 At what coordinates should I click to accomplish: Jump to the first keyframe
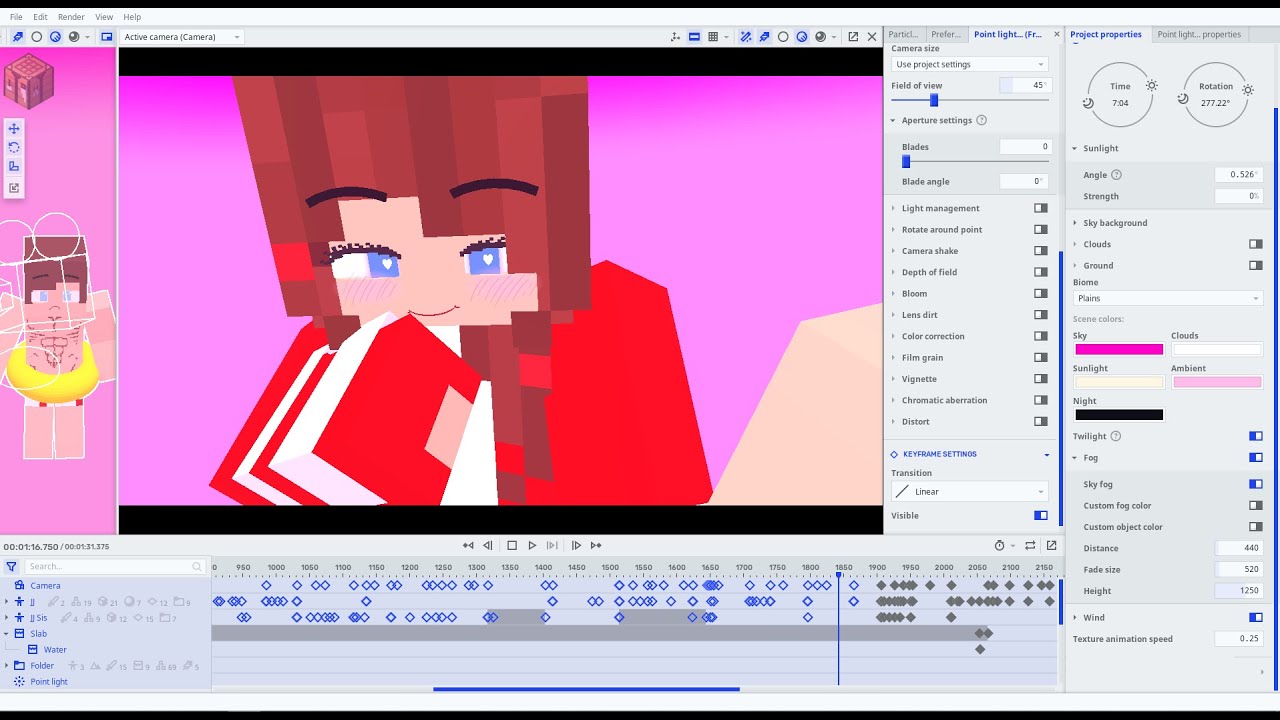tap(468, 545)
